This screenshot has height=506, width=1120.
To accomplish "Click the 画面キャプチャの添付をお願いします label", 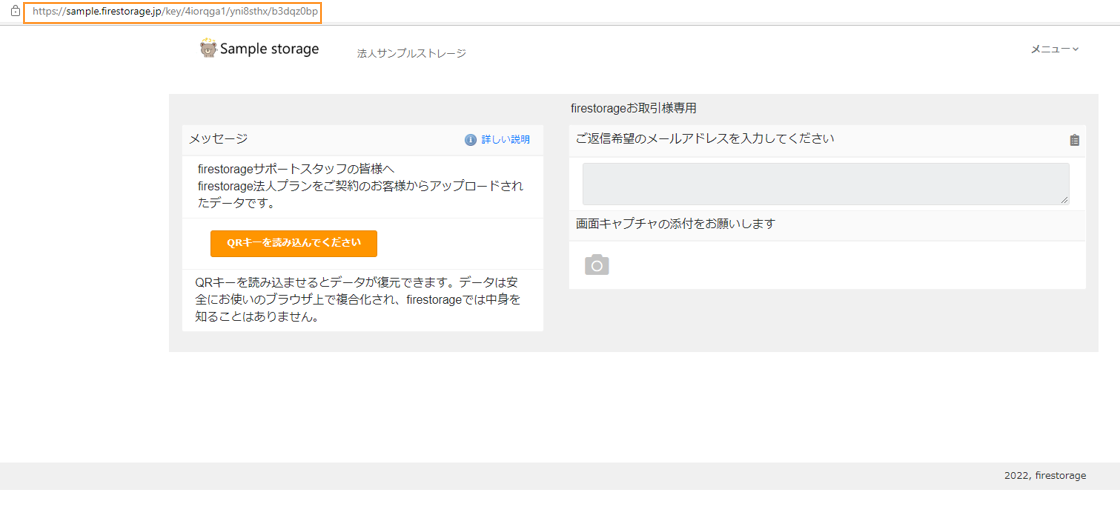I will (x=676, y=224).
